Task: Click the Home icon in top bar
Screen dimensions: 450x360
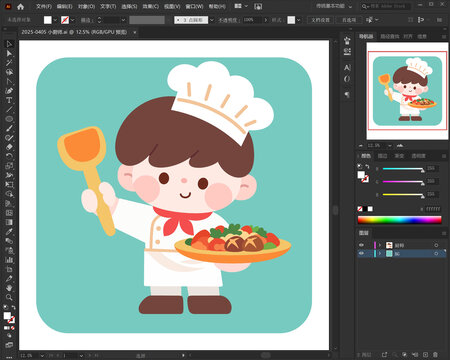Action: tap(21, 6)
